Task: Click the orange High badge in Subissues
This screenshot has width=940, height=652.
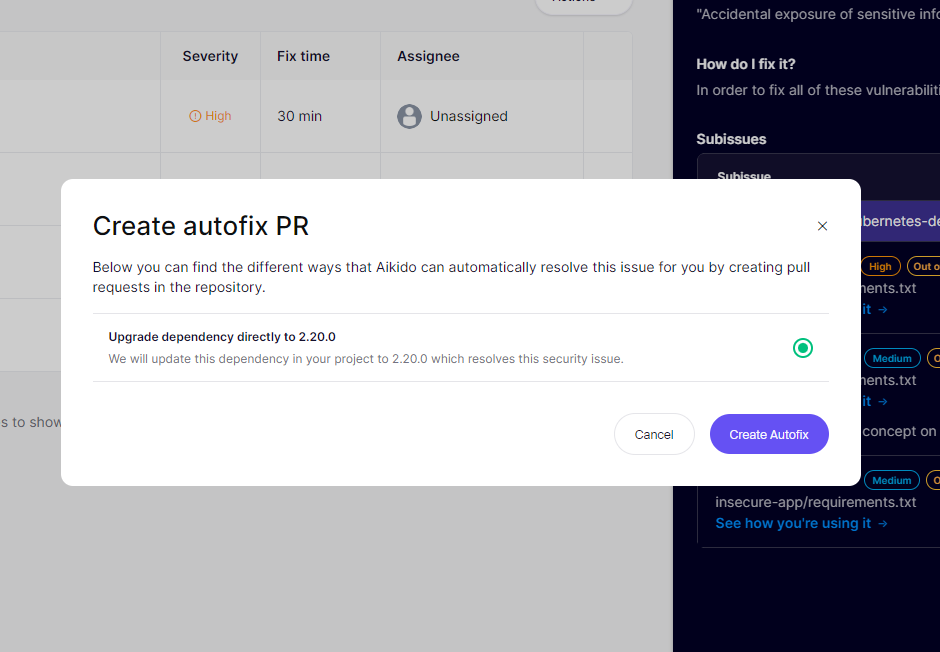Action: click(880, 267)
